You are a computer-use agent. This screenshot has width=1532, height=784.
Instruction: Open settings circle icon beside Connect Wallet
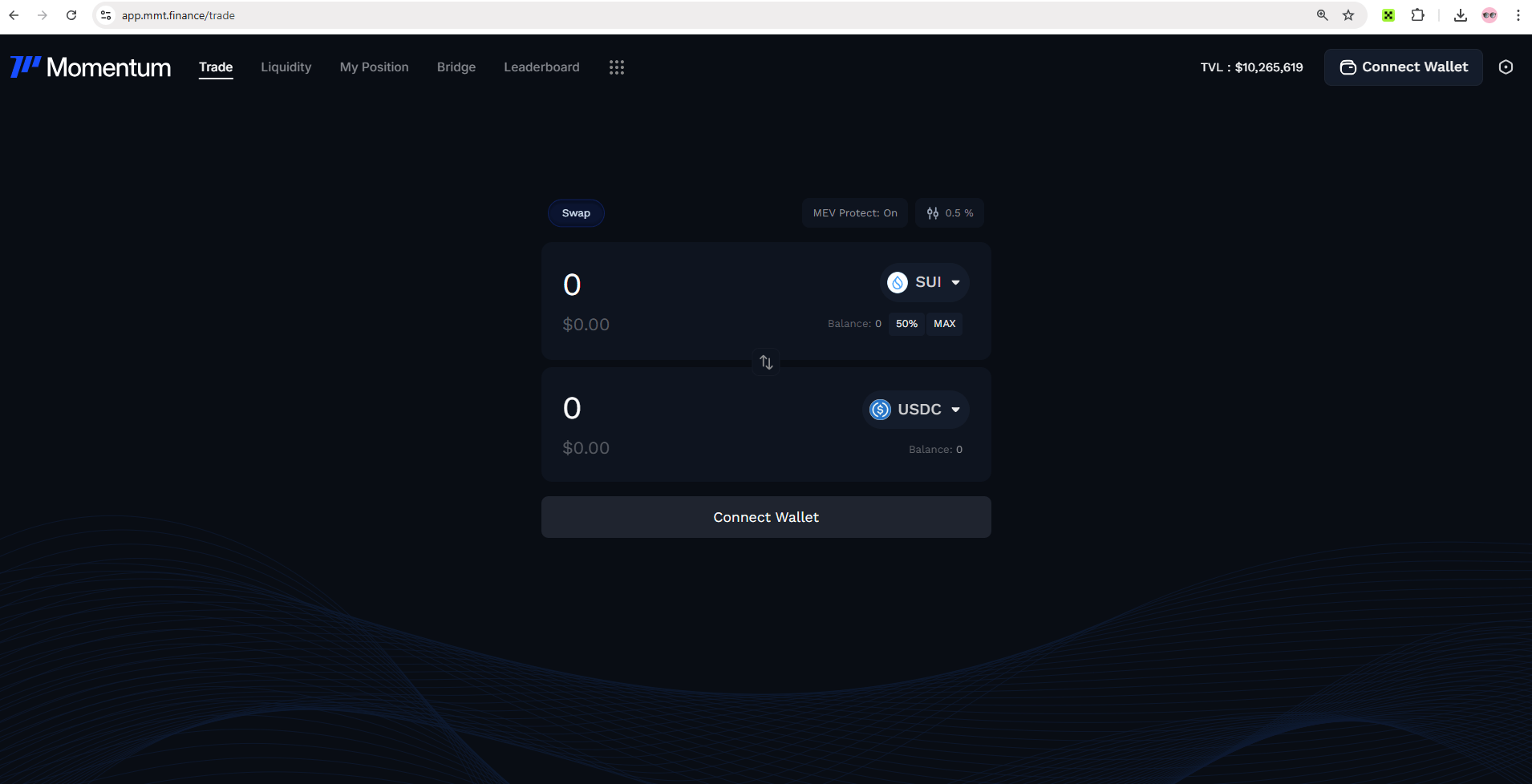point(1506,67)
